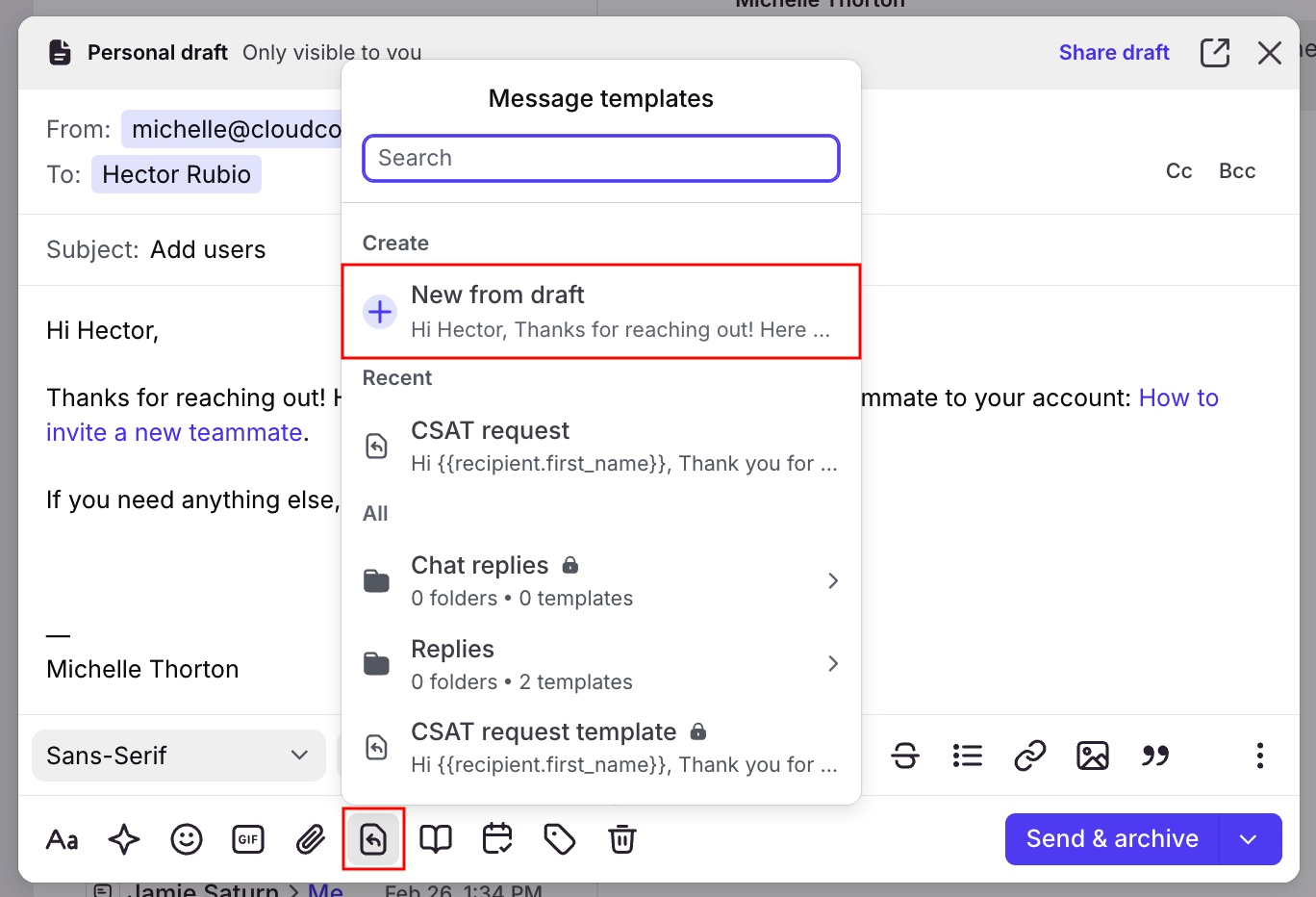The width and height of the screenshot is (1316, 897).
Task: Attach a file with paperclip icon
Action: pos(310,839)
